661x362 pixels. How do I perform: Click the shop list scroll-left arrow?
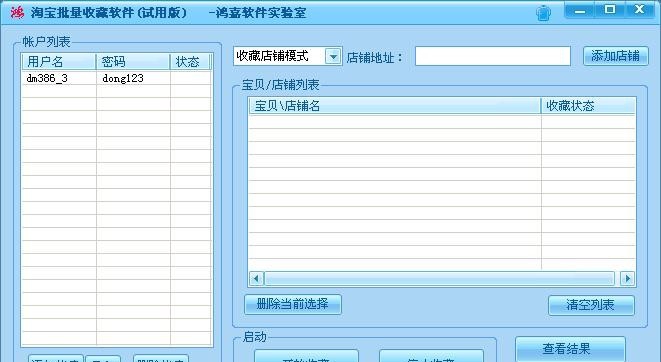click(256, 279)
